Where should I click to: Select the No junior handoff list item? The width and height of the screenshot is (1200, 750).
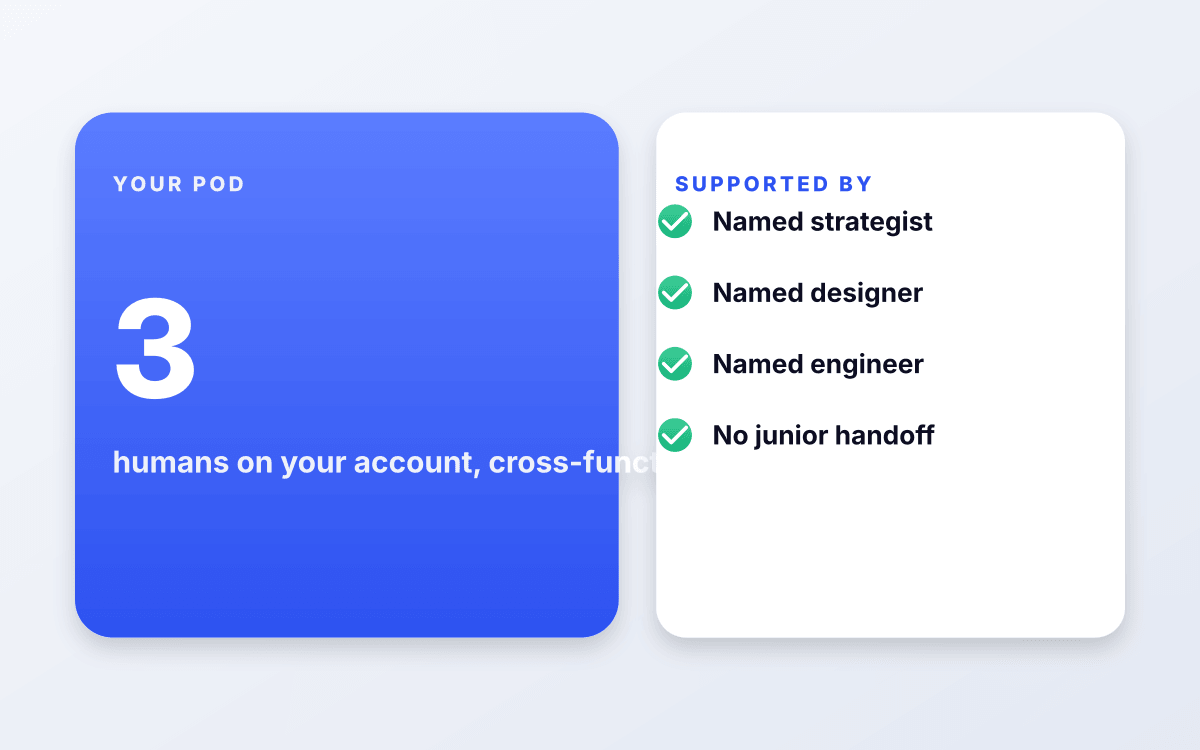[796, 435]
